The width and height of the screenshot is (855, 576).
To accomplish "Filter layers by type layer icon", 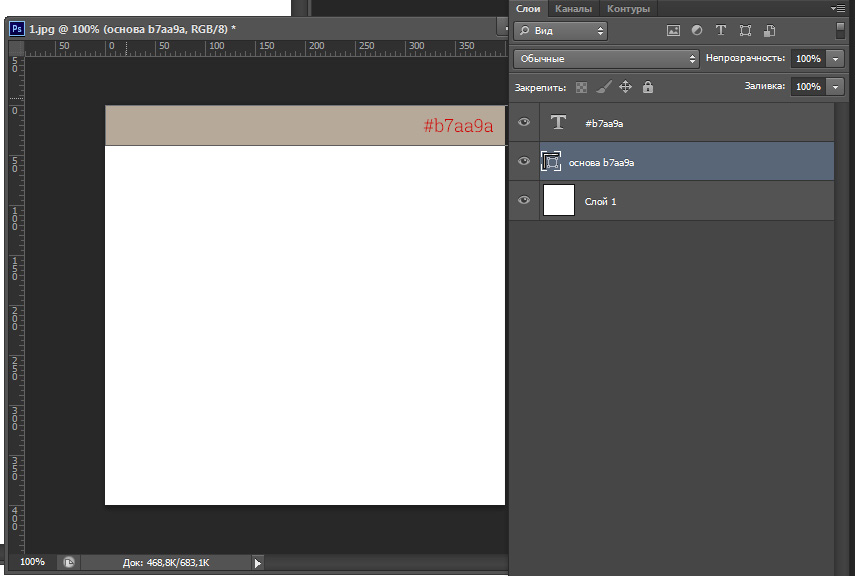I will pos(721,31).
